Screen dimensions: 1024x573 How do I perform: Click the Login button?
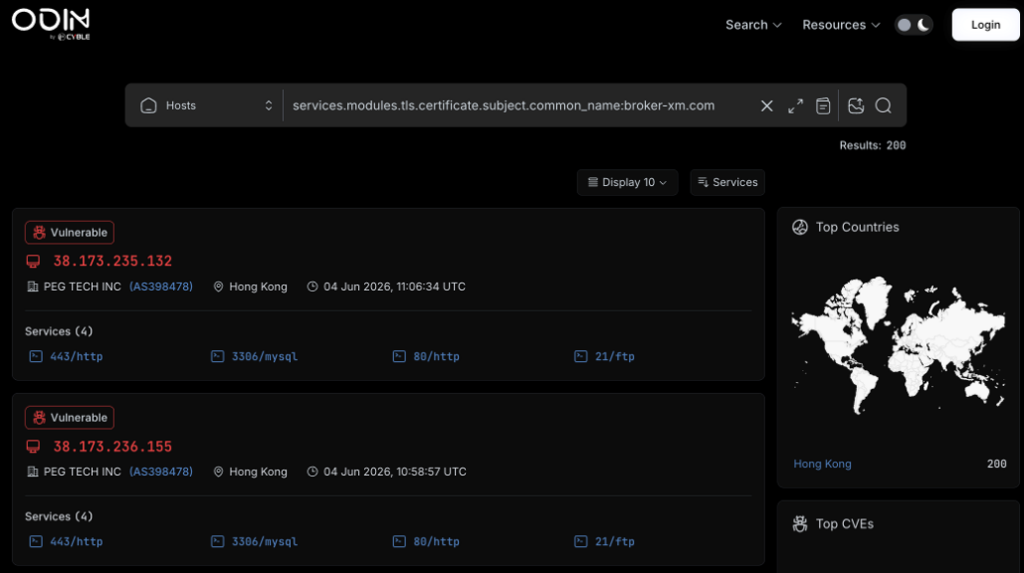click(985, 25)
